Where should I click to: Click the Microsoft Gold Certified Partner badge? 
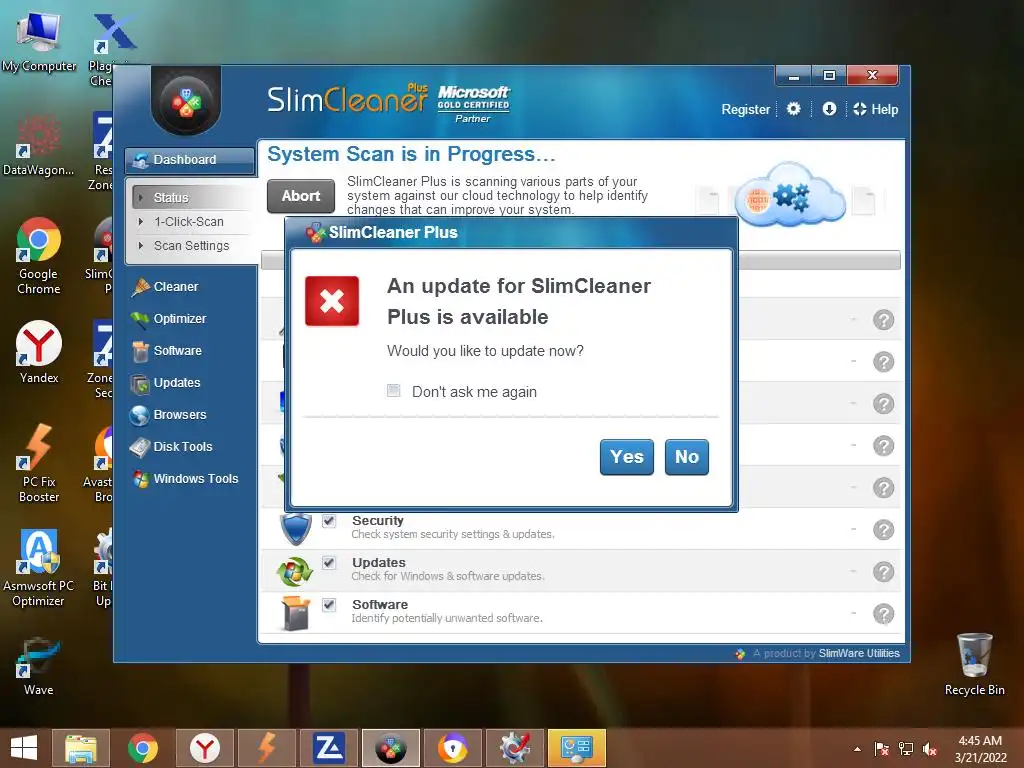(x=473, y=104)
